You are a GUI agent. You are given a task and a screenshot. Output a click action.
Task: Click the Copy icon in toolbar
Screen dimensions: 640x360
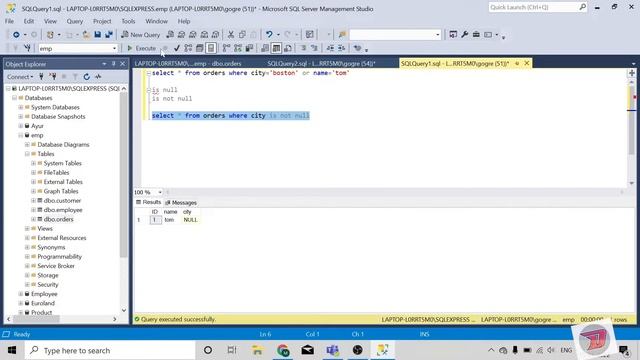tap(242, 35)
